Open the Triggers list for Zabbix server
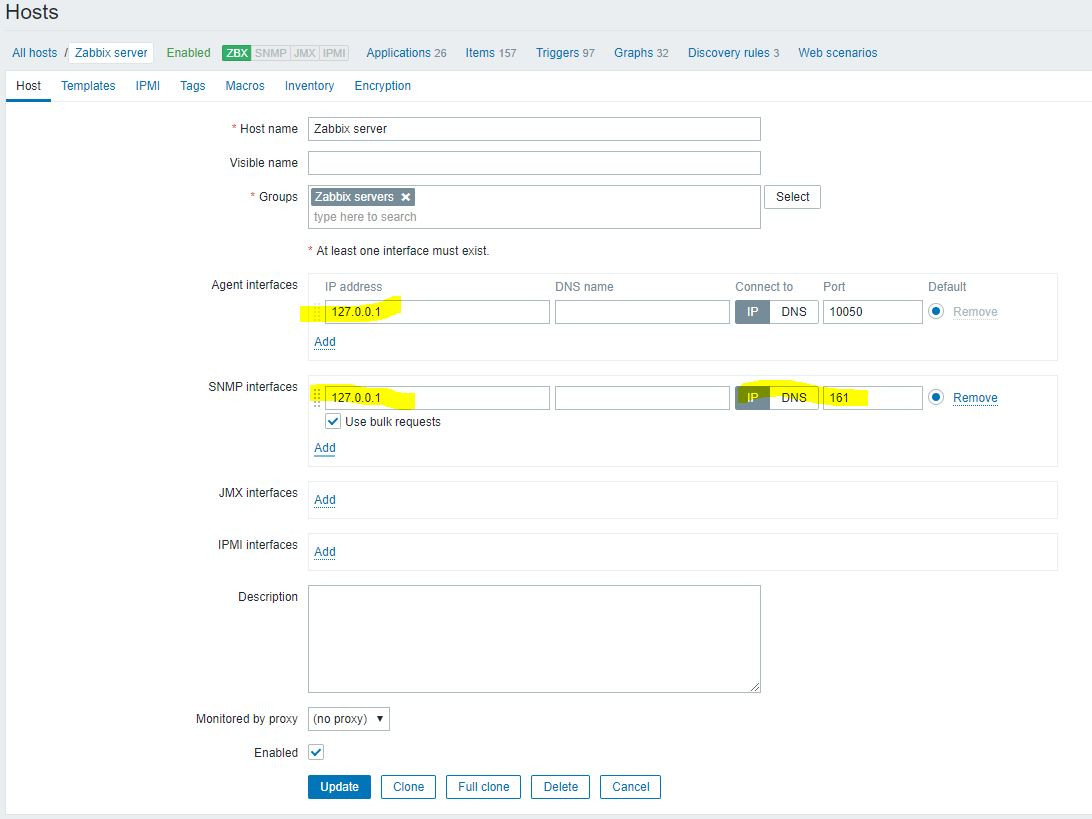Viewport: 1092px width, 819px height. pyautogui.click(x=557, y=52)
